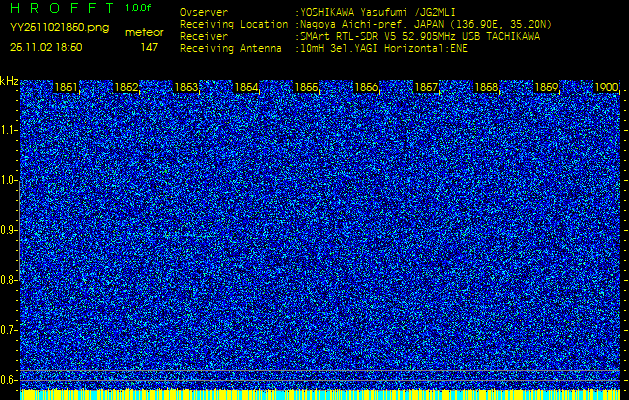Click the 1857 time marker
The width and height of the screenshot is (629, 400).
(x=426, y=87)
